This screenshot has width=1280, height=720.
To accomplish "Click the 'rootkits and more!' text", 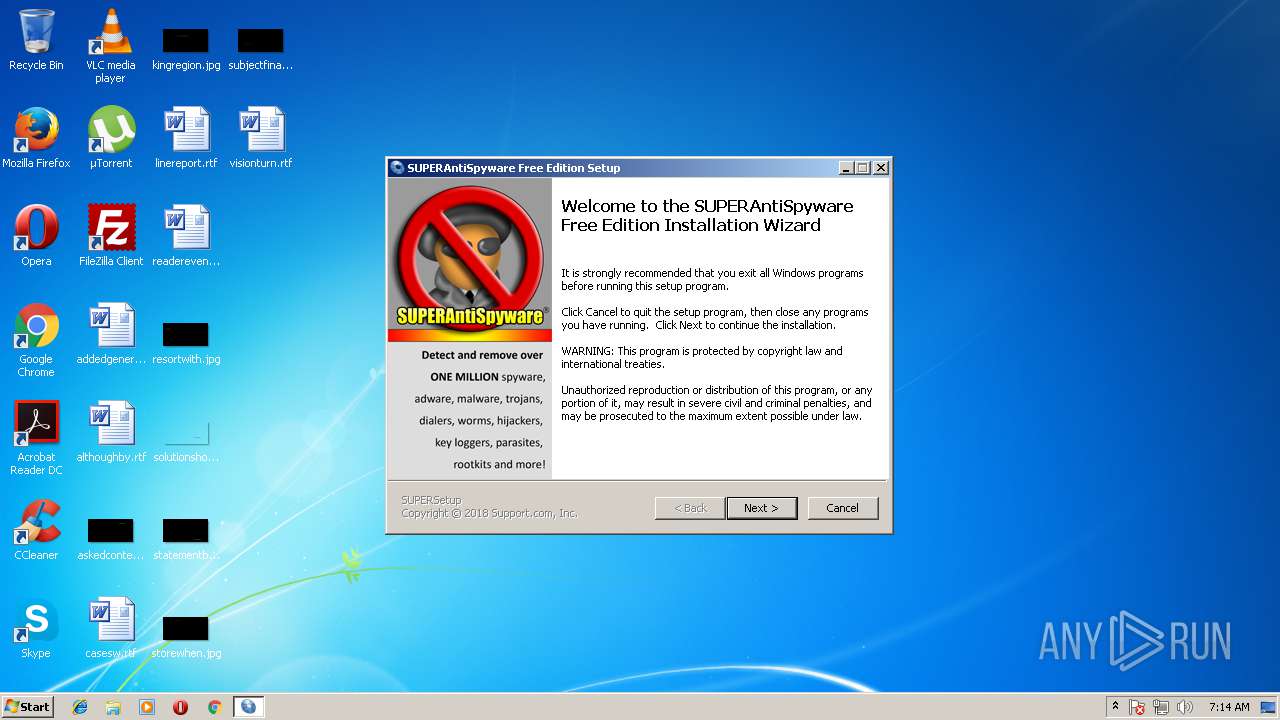I will point(499,464).
